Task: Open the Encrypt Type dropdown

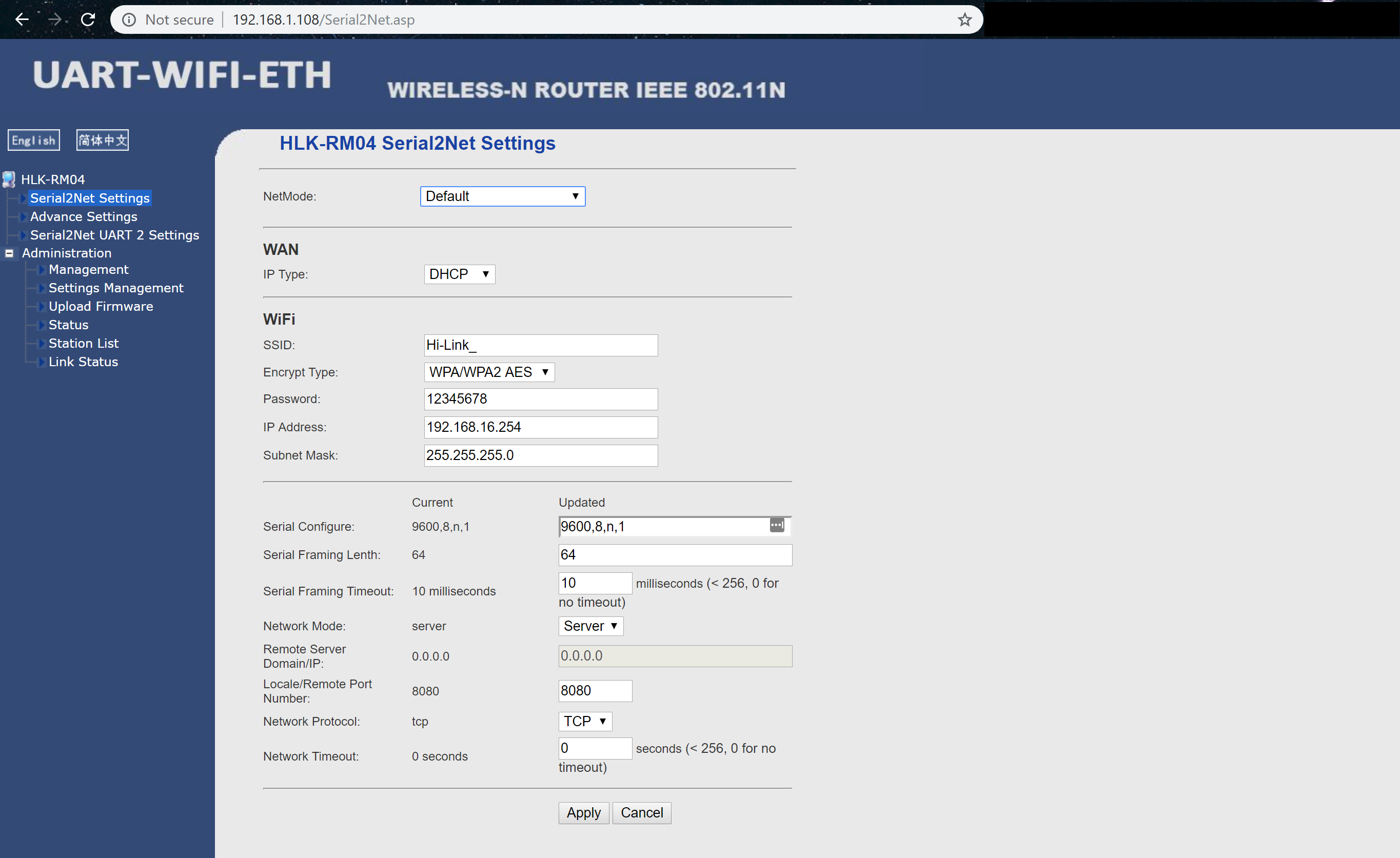Action: (488, 372)
